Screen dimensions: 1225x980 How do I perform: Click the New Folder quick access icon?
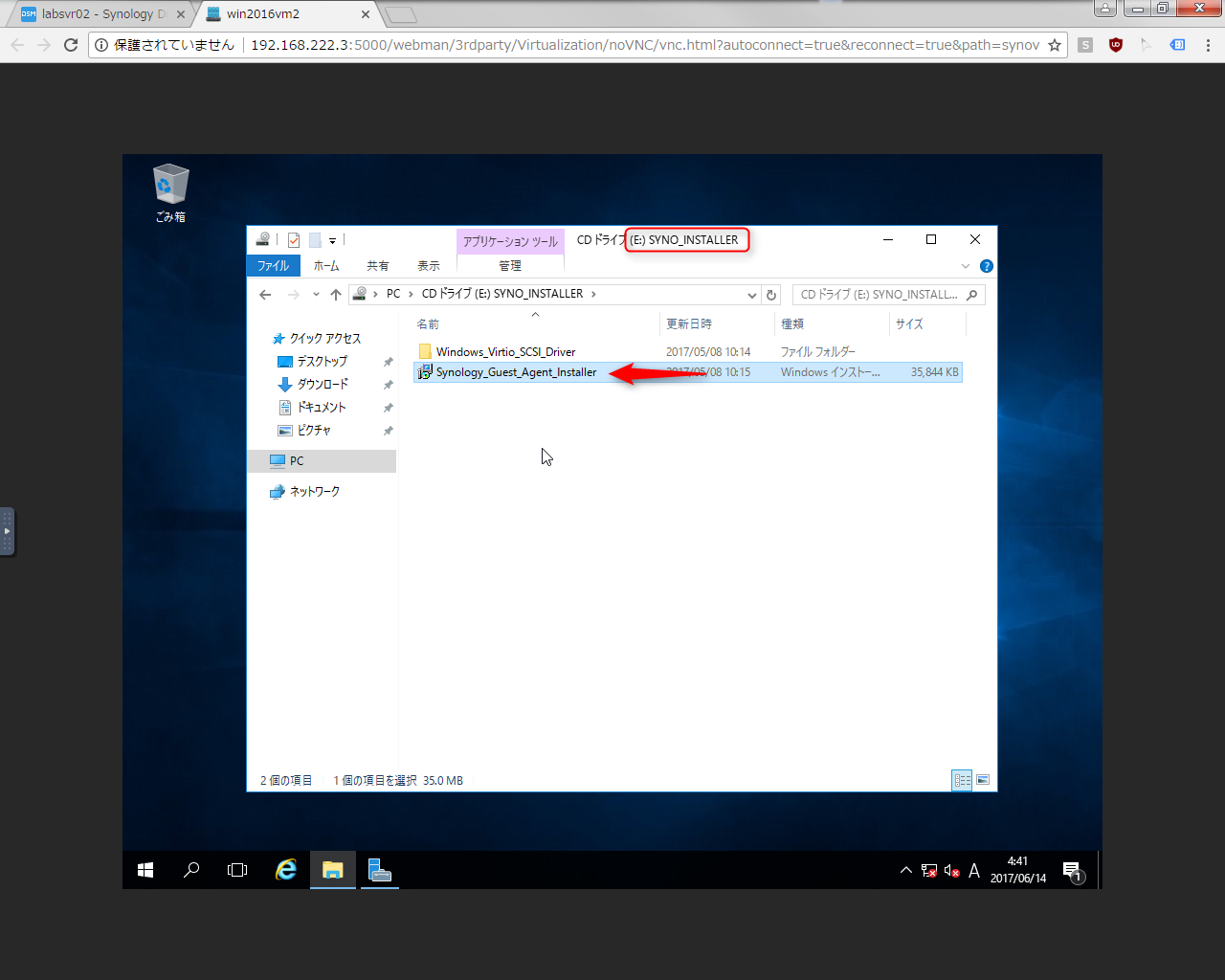pyautogui.click(x=315, y=240)
